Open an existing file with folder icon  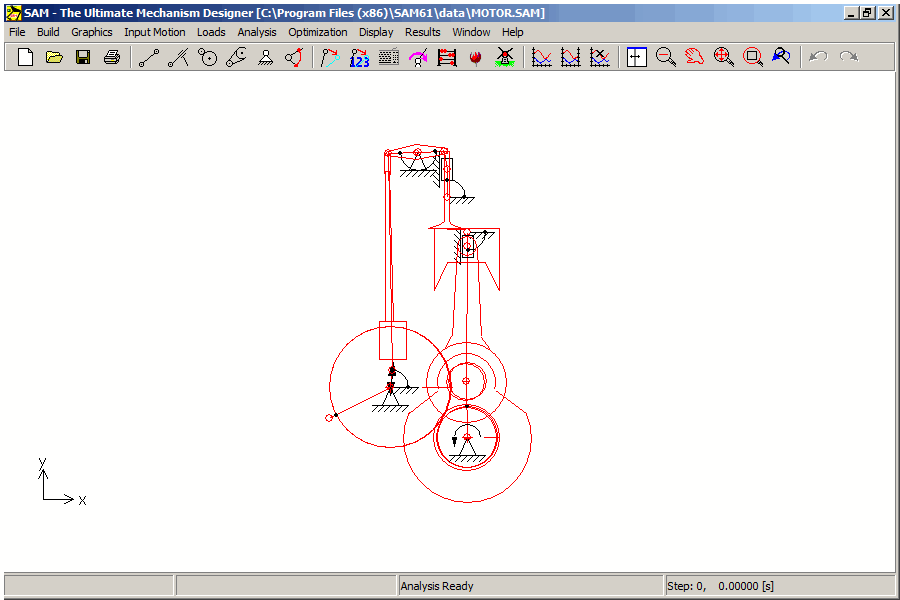tap(55, 57)
